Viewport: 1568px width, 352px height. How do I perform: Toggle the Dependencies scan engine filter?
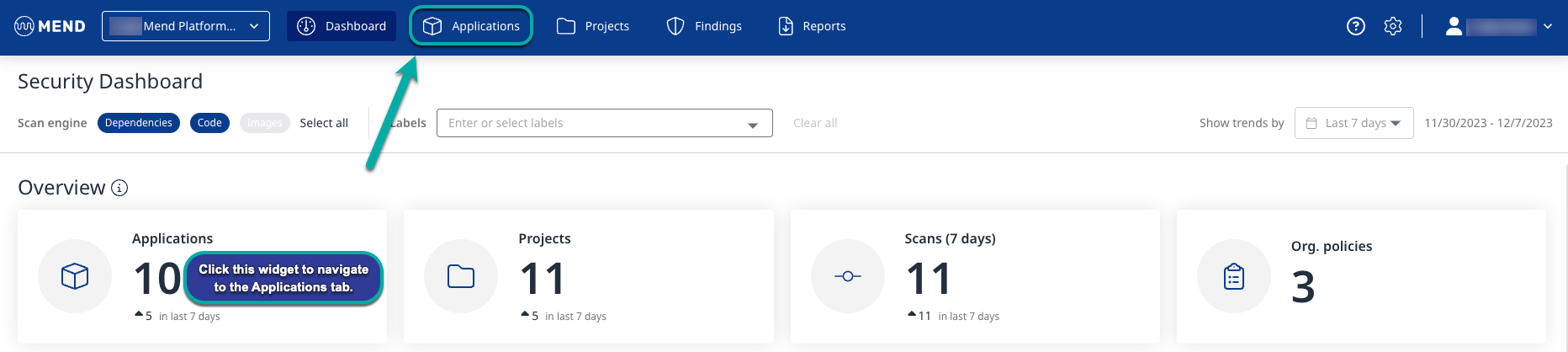pyautogui.click(x=139, y=123)
